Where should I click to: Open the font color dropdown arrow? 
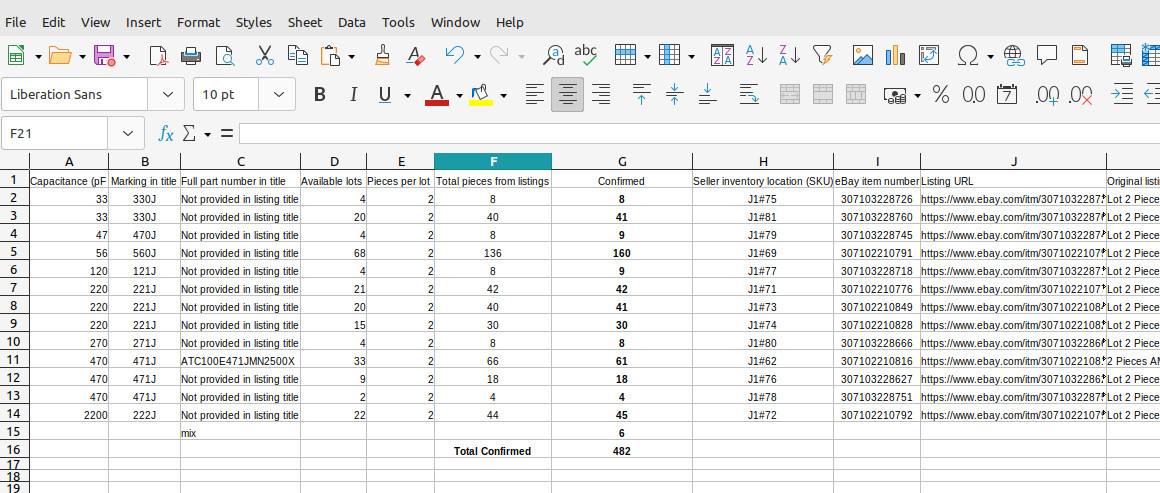point(459,95)
